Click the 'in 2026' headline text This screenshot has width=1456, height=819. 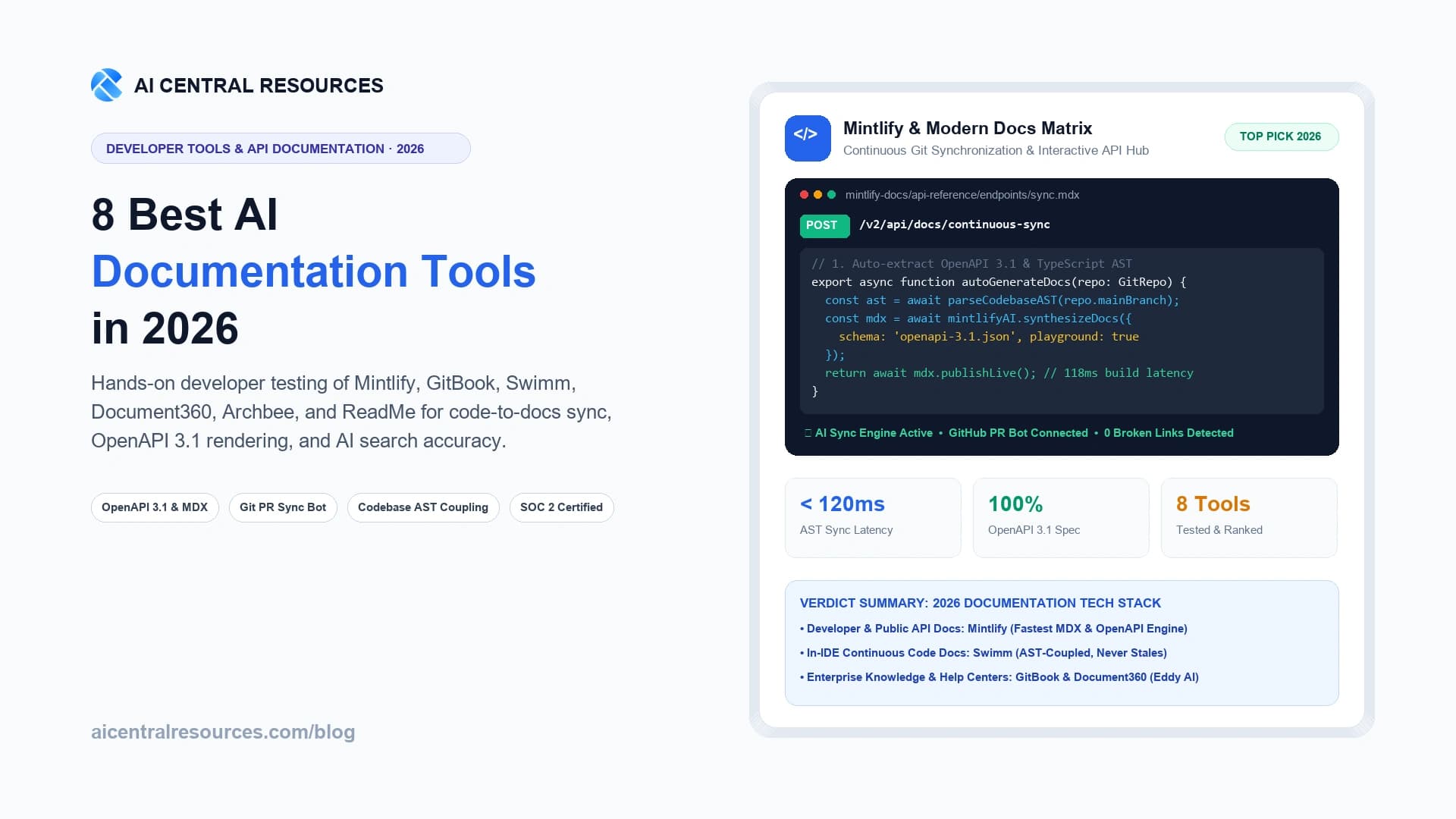click(165, 328)
